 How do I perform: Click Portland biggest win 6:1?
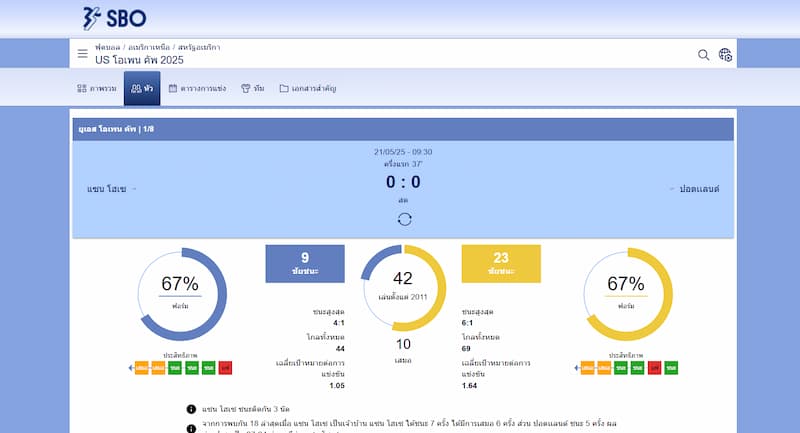coord(467,323)
